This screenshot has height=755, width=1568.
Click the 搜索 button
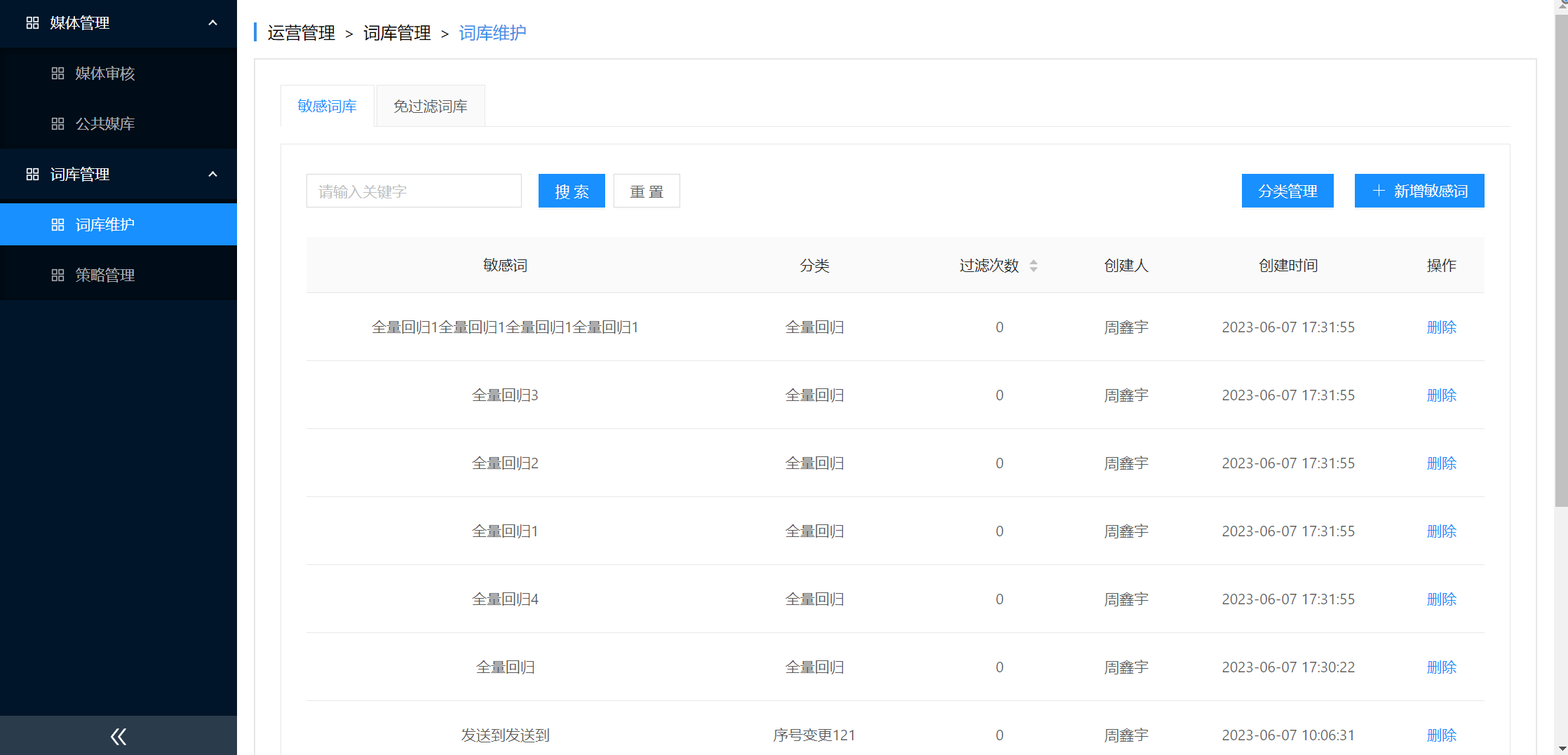pos(572,191)
